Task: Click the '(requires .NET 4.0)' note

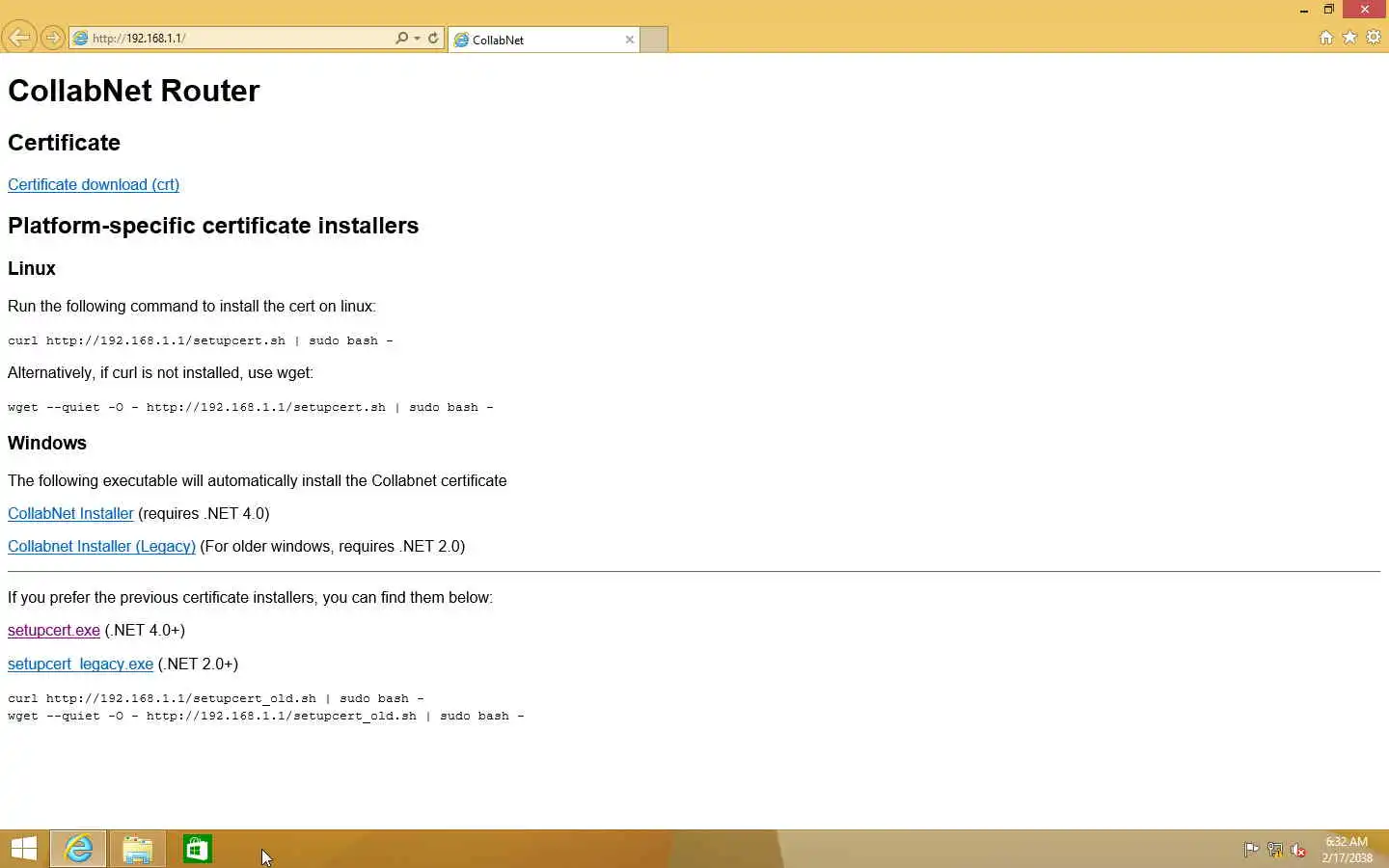Action: (204, 513)
